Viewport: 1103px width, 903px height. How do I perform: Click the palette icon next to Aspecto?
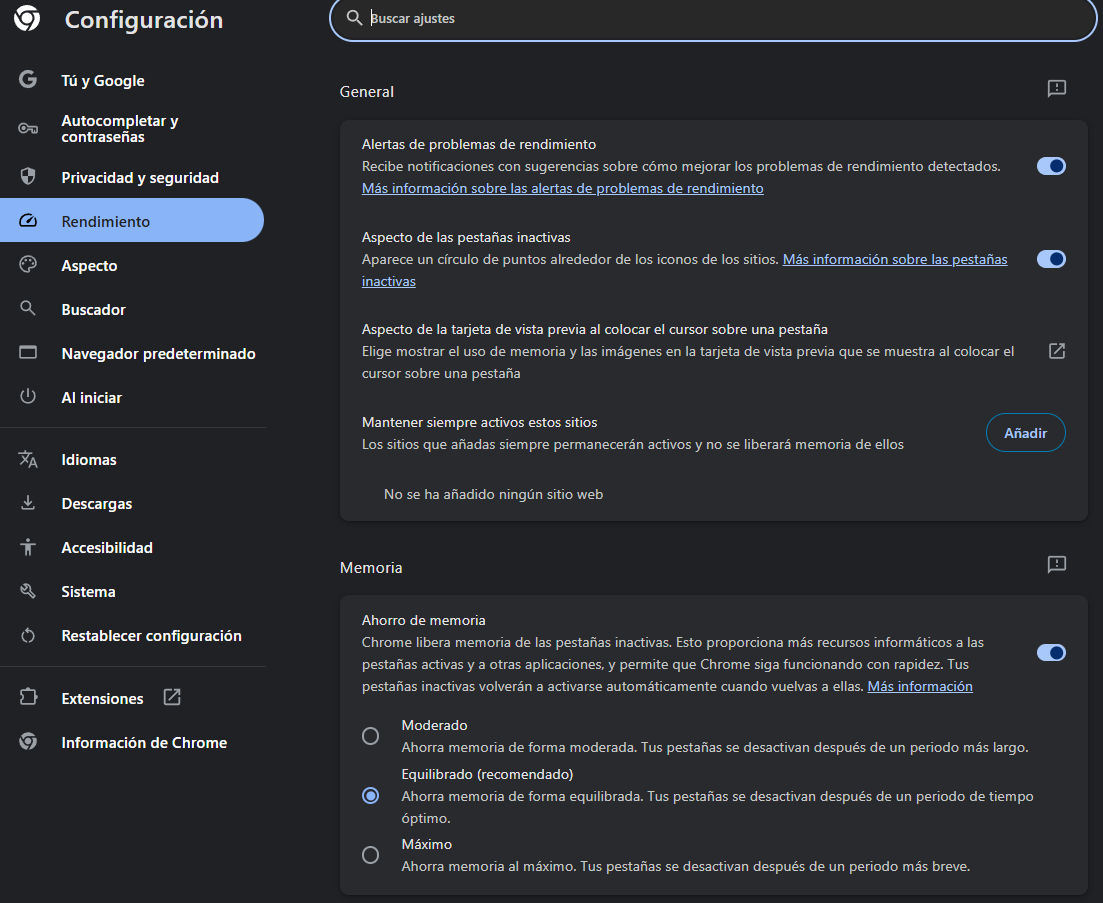[x=28, y=265]
